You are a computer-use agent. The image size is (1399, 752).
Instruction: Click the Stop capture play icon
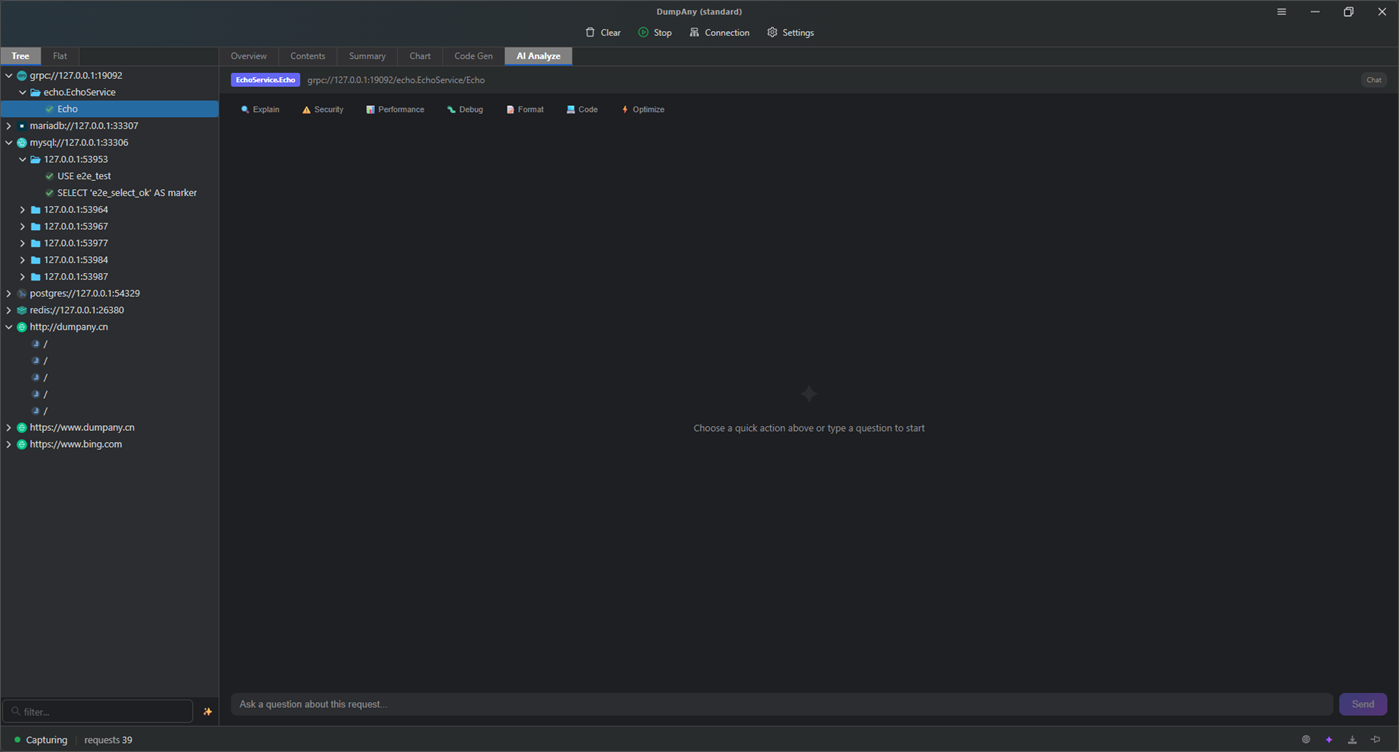(643, 32)
